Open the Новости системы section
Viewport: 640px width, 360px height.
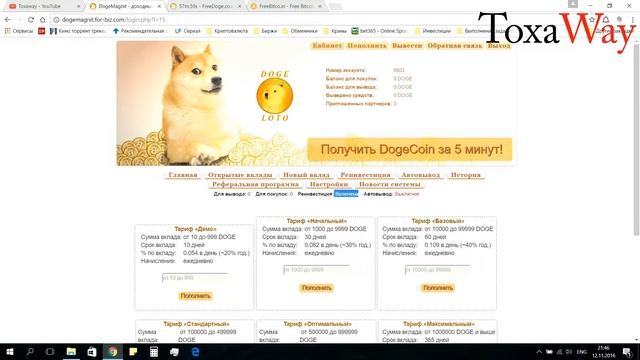tap(389, 184)
